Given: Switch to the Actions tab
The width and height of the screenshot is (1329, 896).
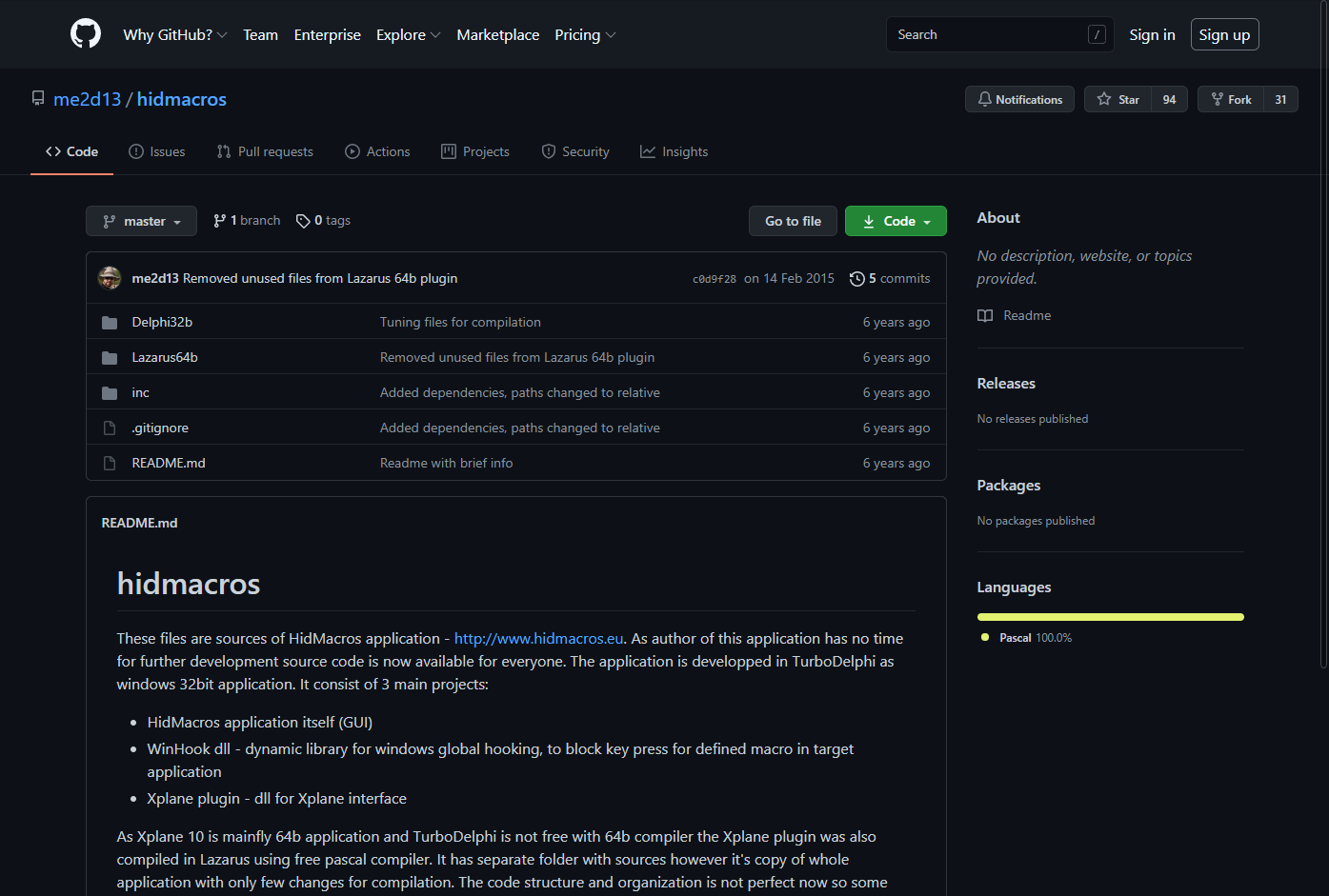Looking at the screenshot, I should [377, 151].
